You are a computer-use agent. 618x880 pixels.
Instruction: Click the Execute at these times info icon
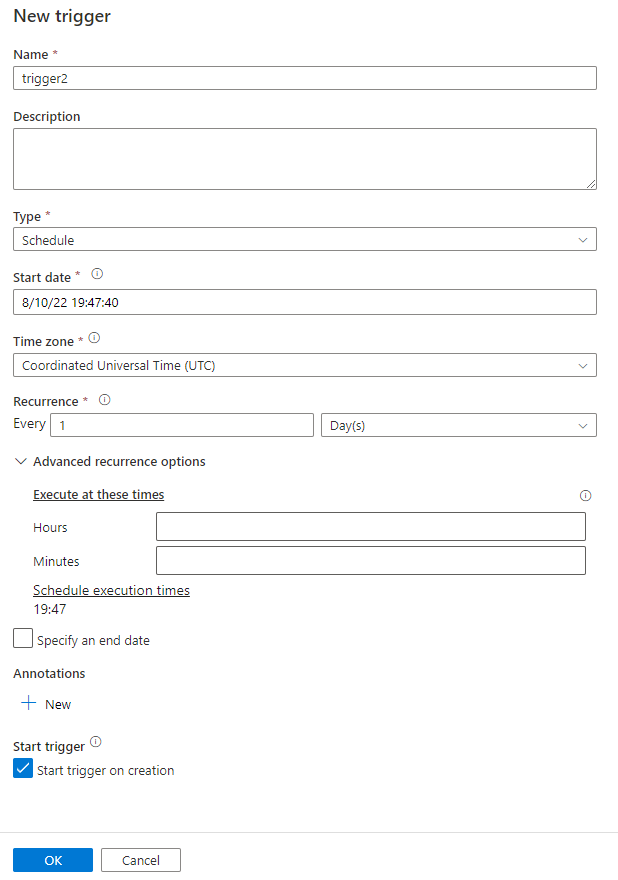pos(586,495)
